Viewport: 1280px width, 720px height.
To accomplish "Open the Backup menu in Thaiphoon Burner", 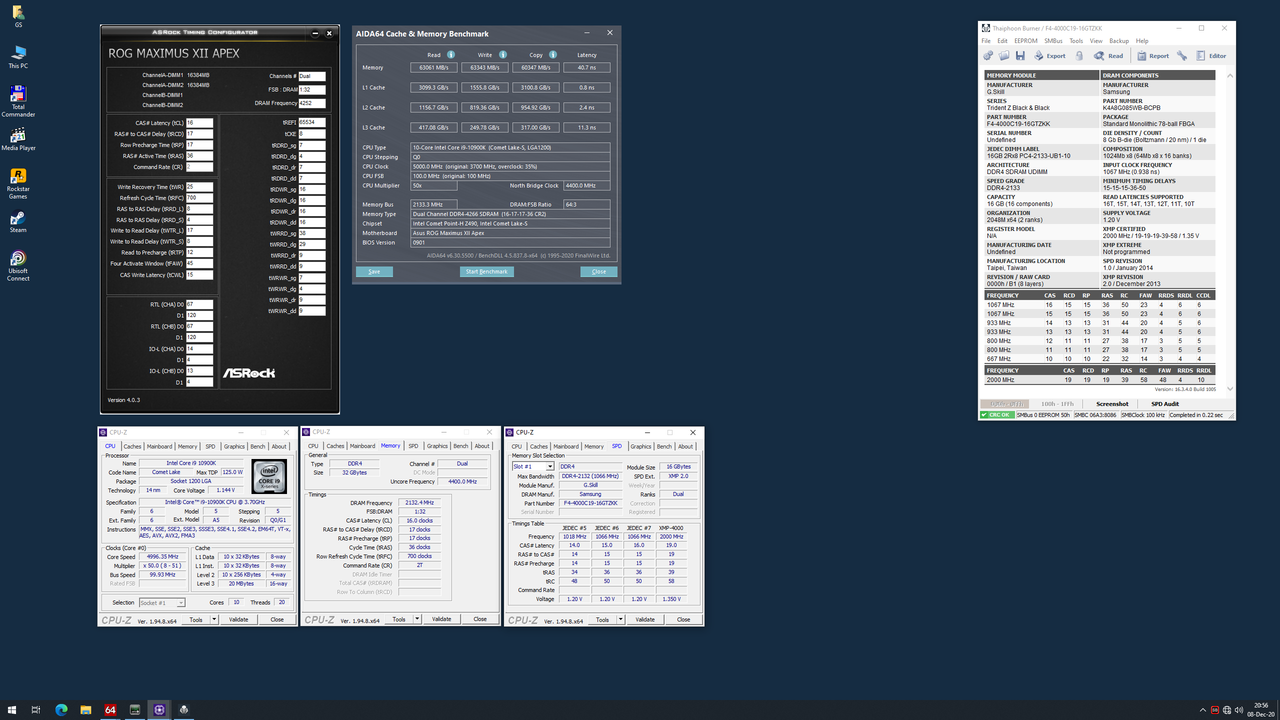I will click(x=1119, y=41).
